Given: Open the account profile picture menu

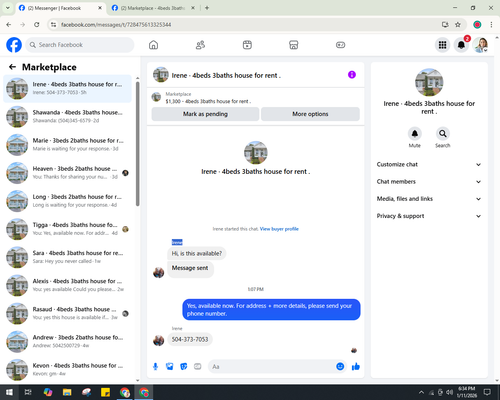Looking at the screenshot, I should click(x=480, y=45).
